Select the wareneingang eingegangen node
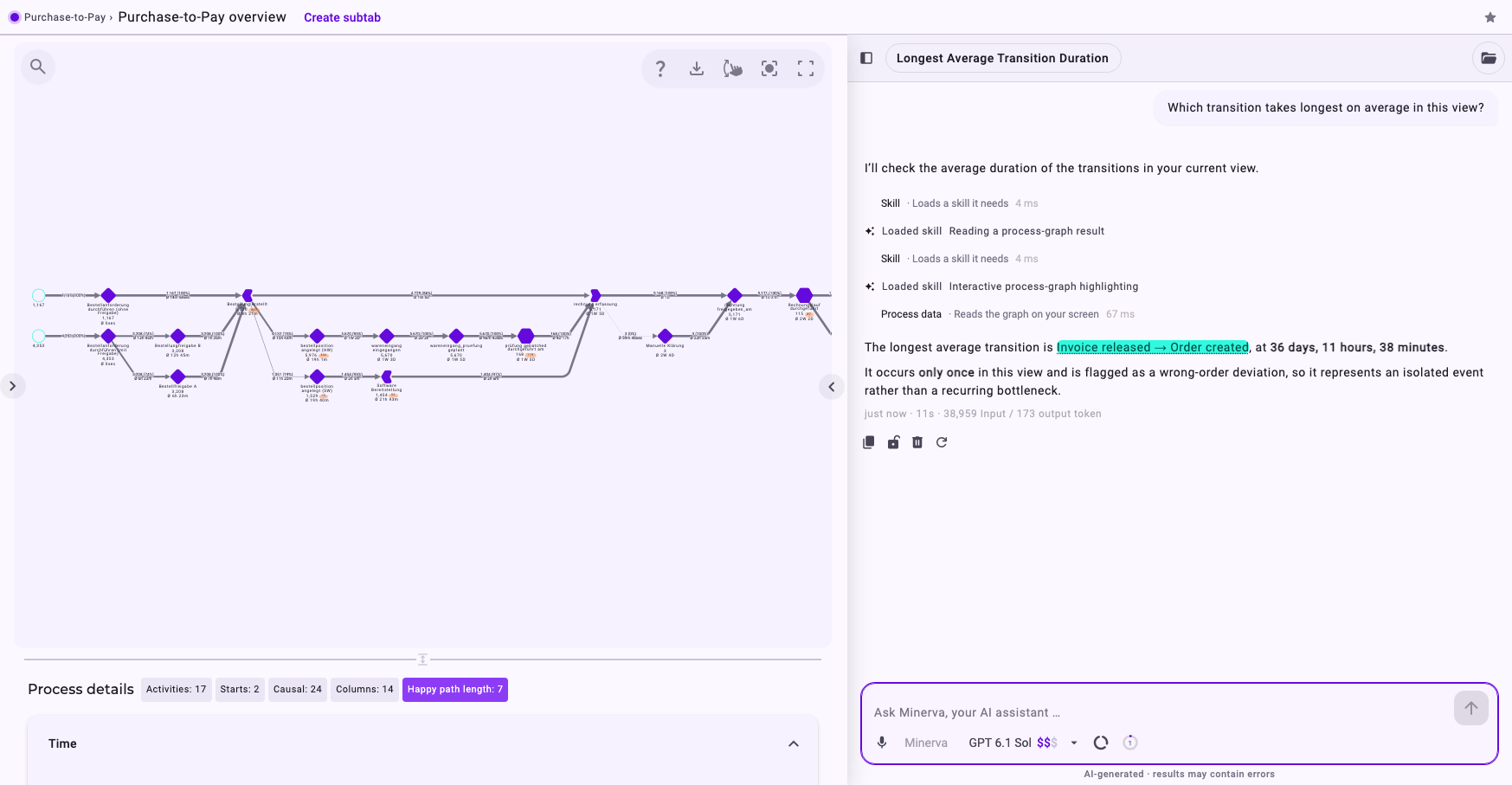Viewport: 1512px width, 785px height. [387, 336]
